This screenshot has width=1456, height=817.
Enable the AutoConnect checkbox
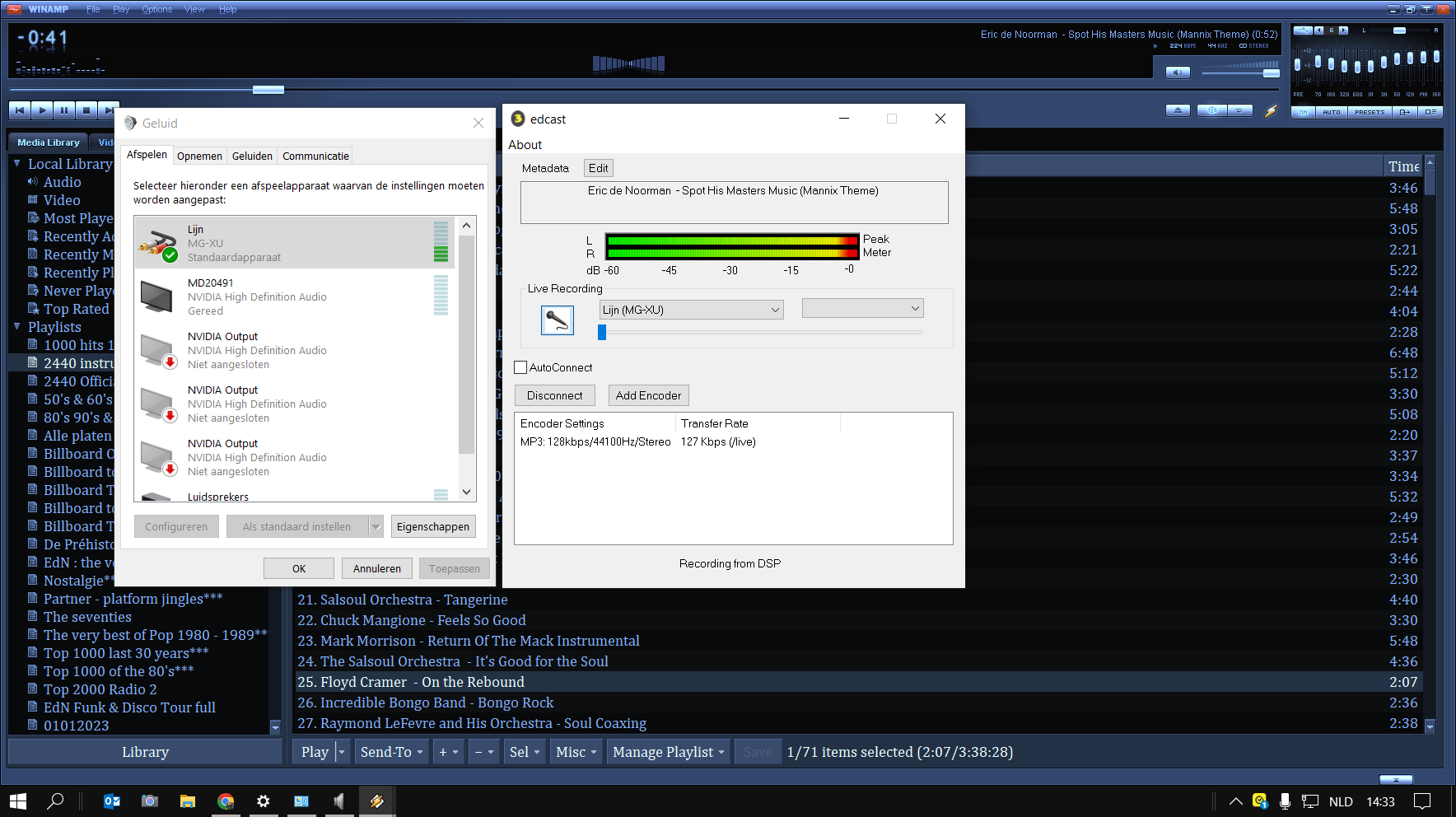click(520, 367)
